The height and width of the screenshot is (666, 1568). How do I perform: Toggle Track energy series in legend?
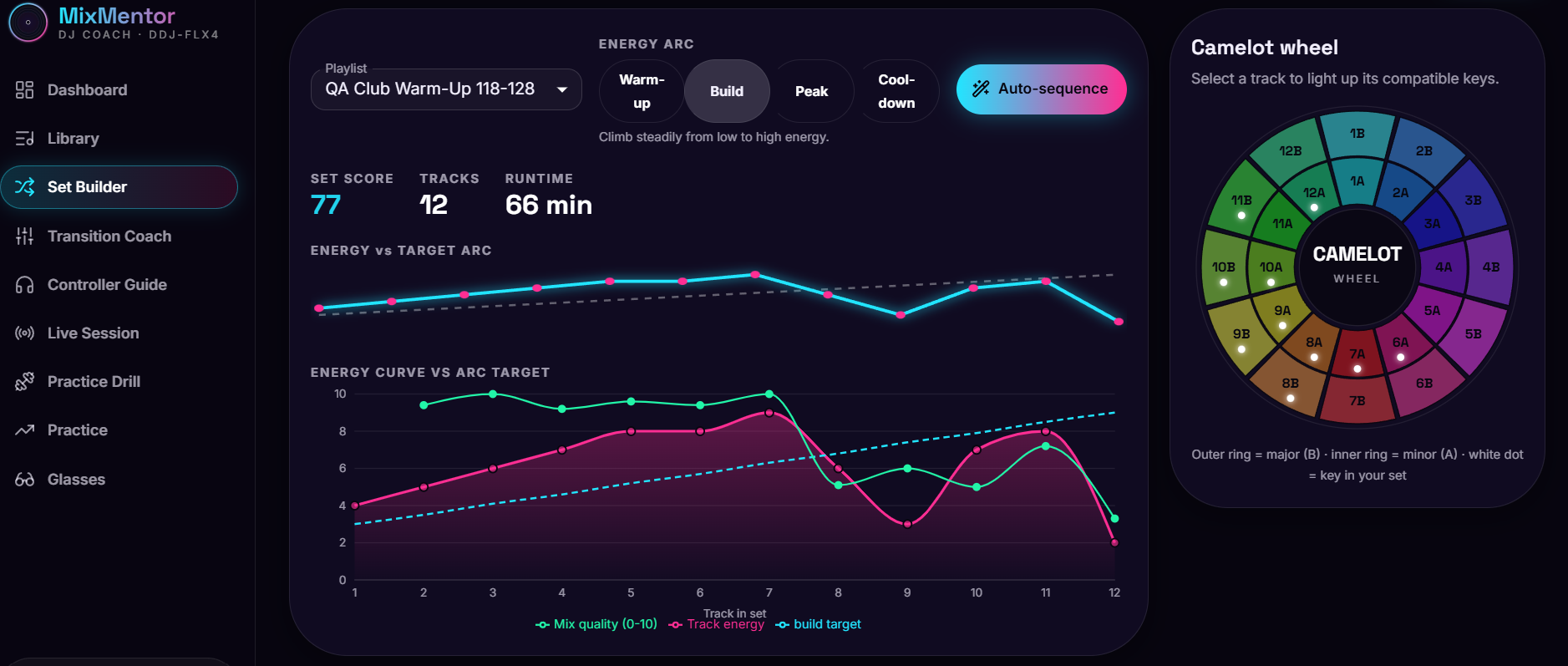(717, 624)
